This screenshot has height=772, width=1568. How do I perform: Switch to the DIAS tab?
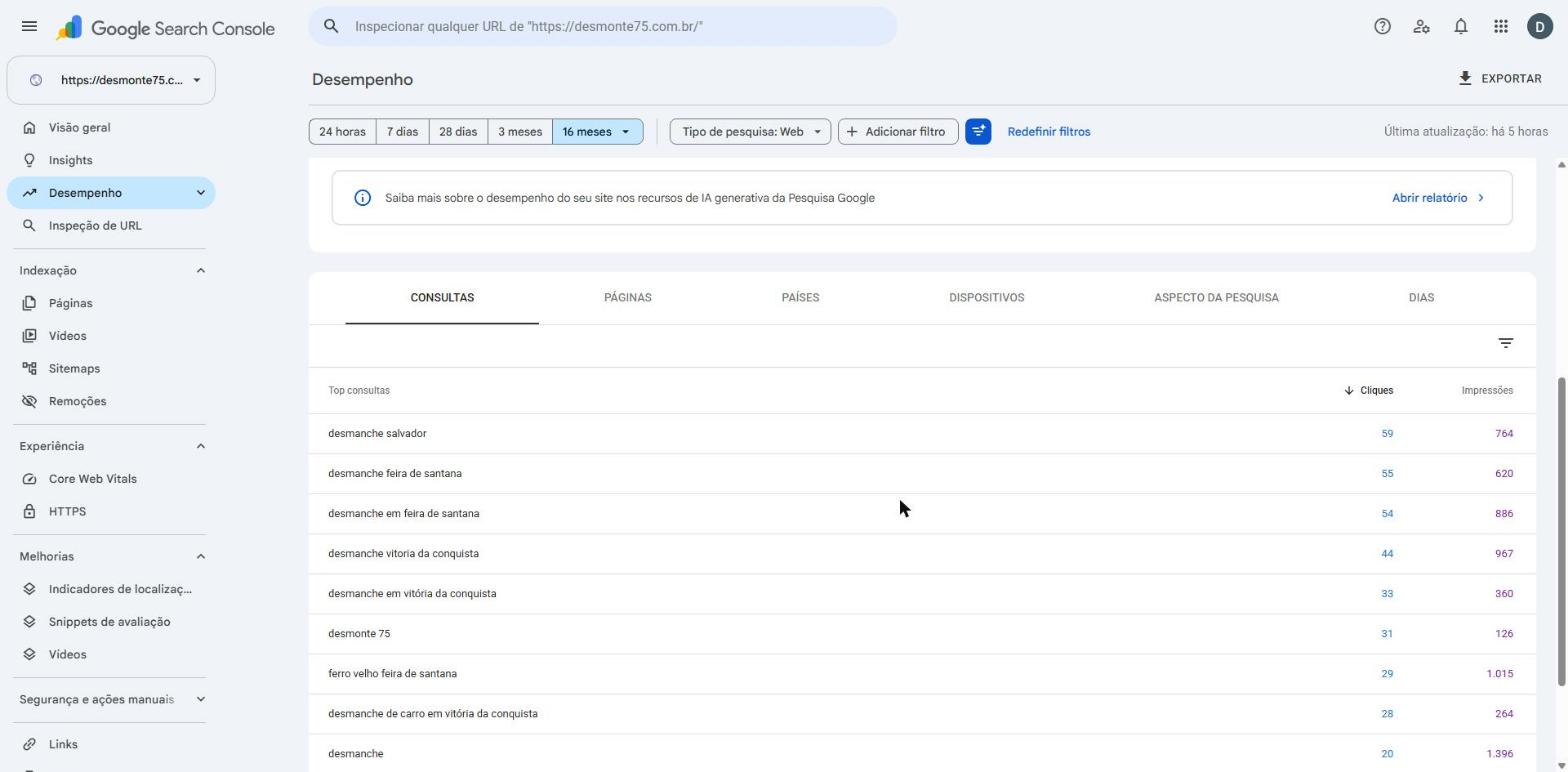tap(1421, 298)
